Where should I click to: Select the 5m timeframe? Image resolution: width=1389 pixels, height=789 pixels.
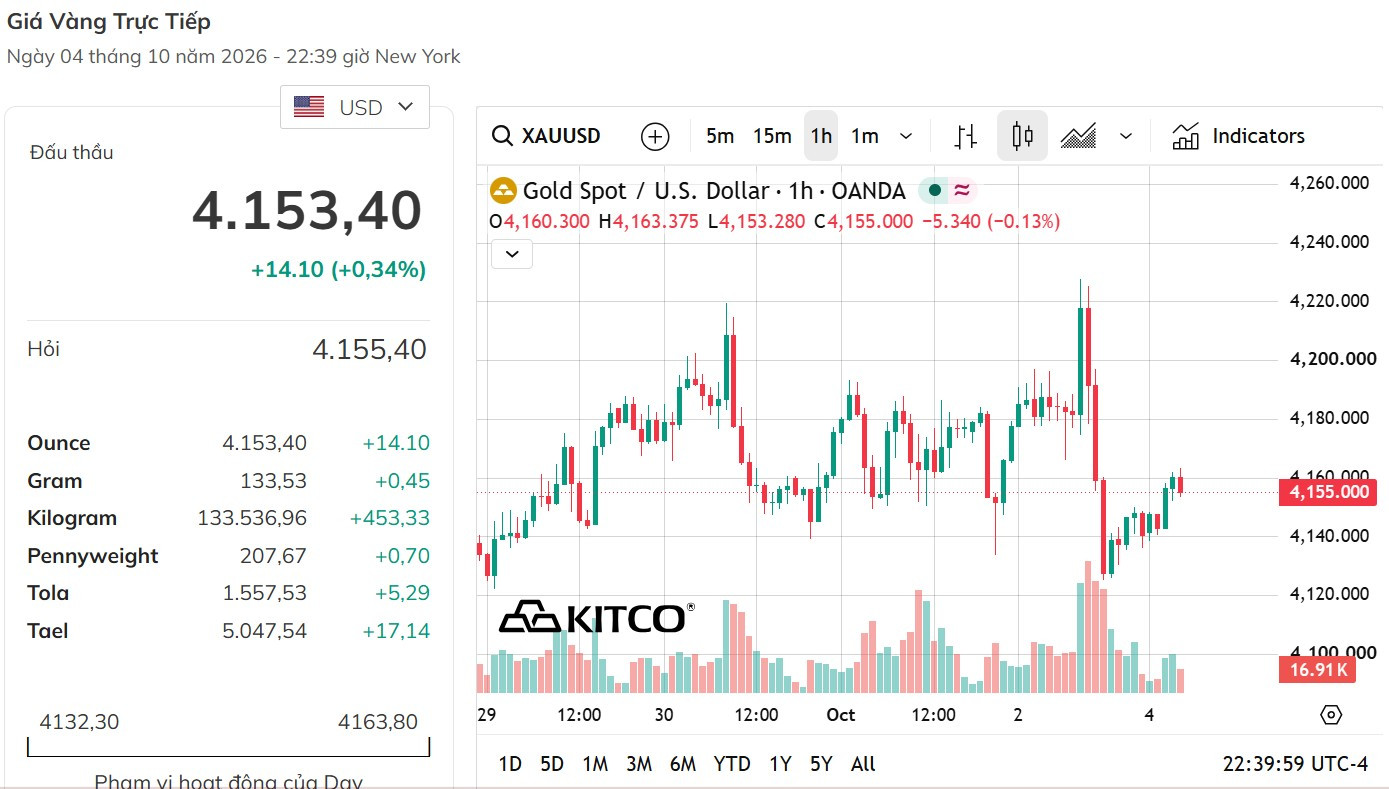tap(720, 136)
